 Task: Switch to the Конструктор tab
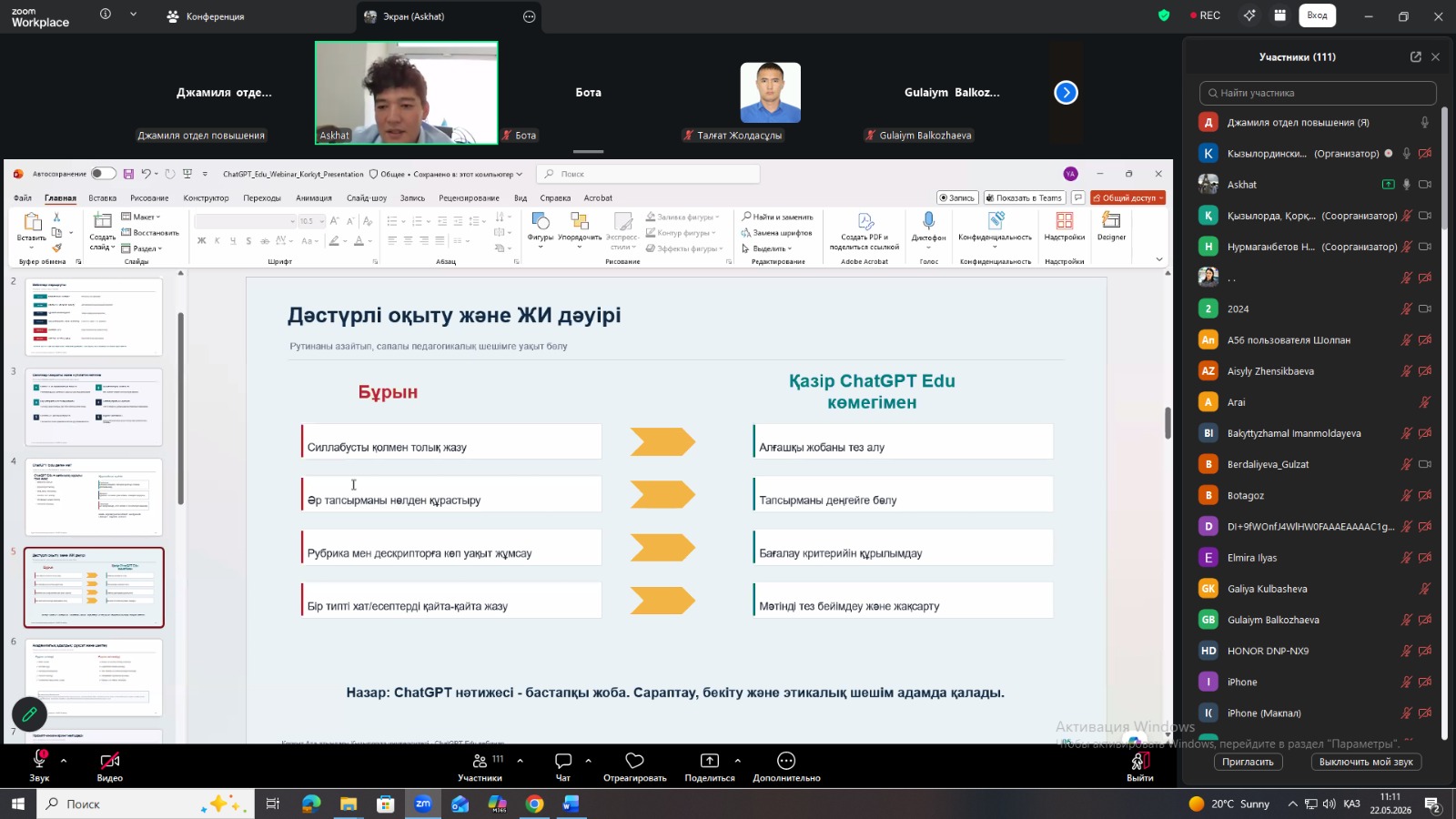[206, 197]
